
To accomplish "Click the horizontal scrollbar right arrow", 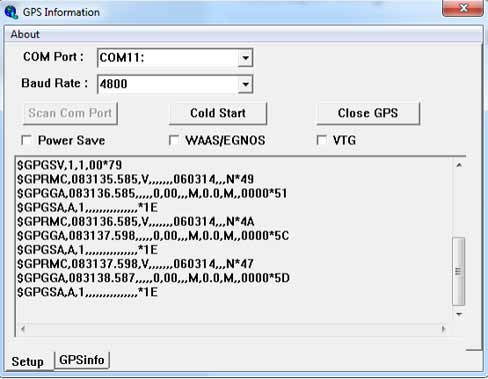I will click(x=443, y=329).
